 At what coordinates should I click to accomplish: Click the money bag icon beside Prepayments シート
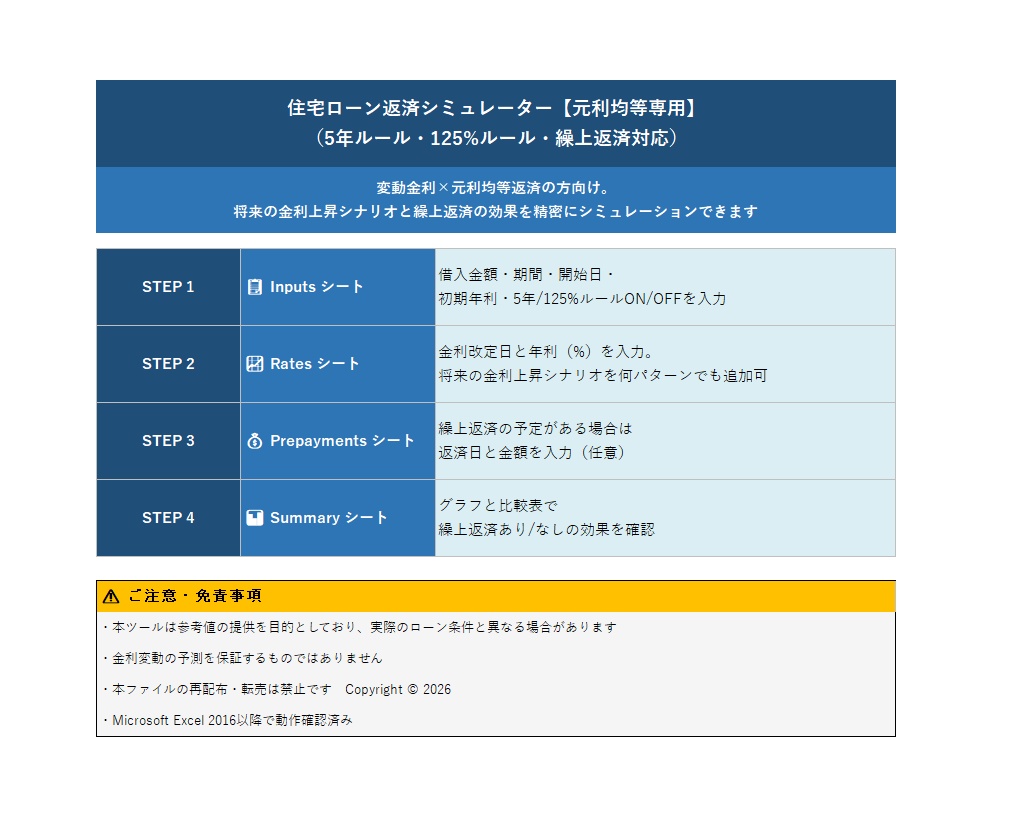pos(256,441)
